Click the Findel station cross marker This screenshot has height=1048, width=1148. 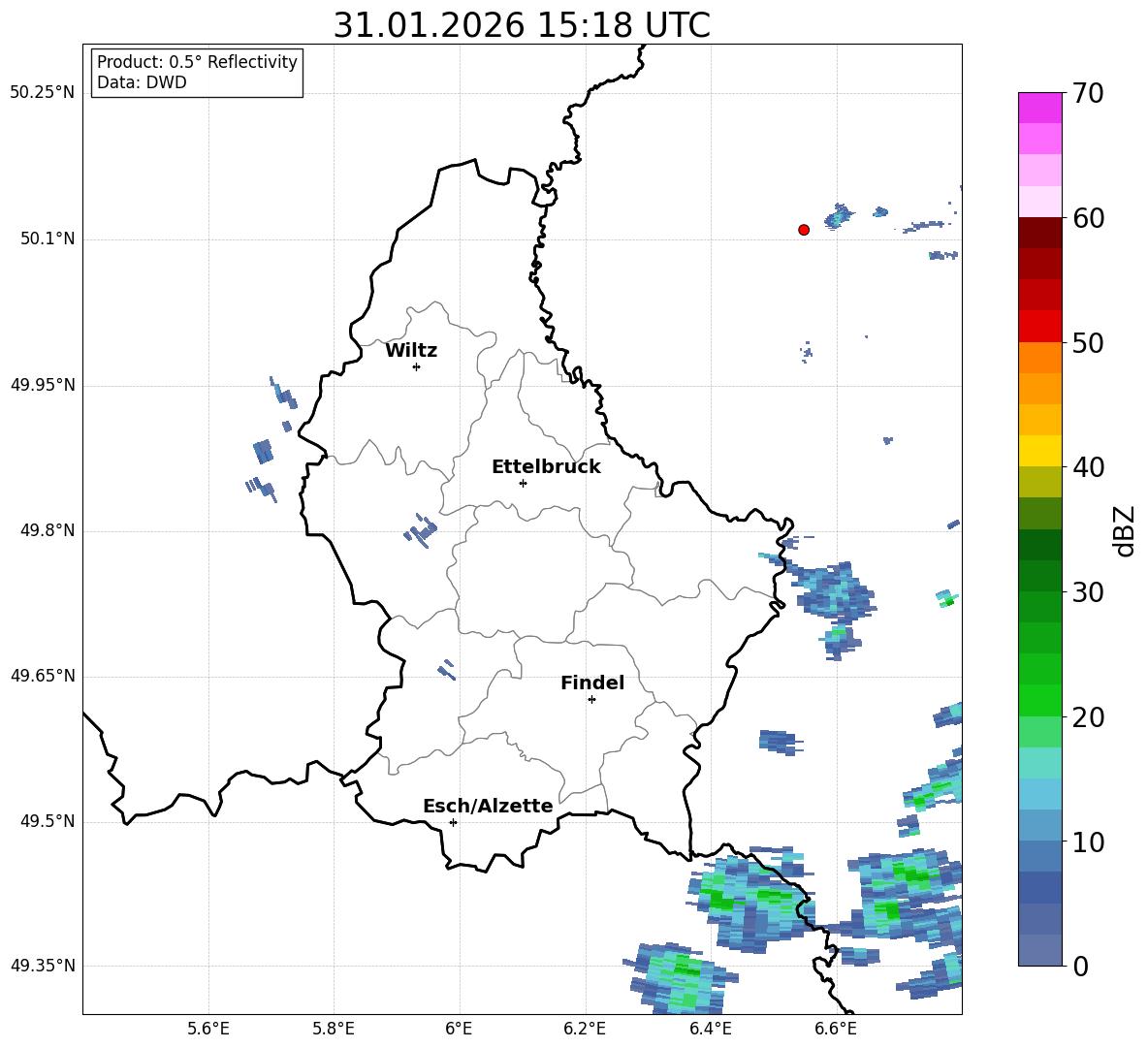(591, 700)
